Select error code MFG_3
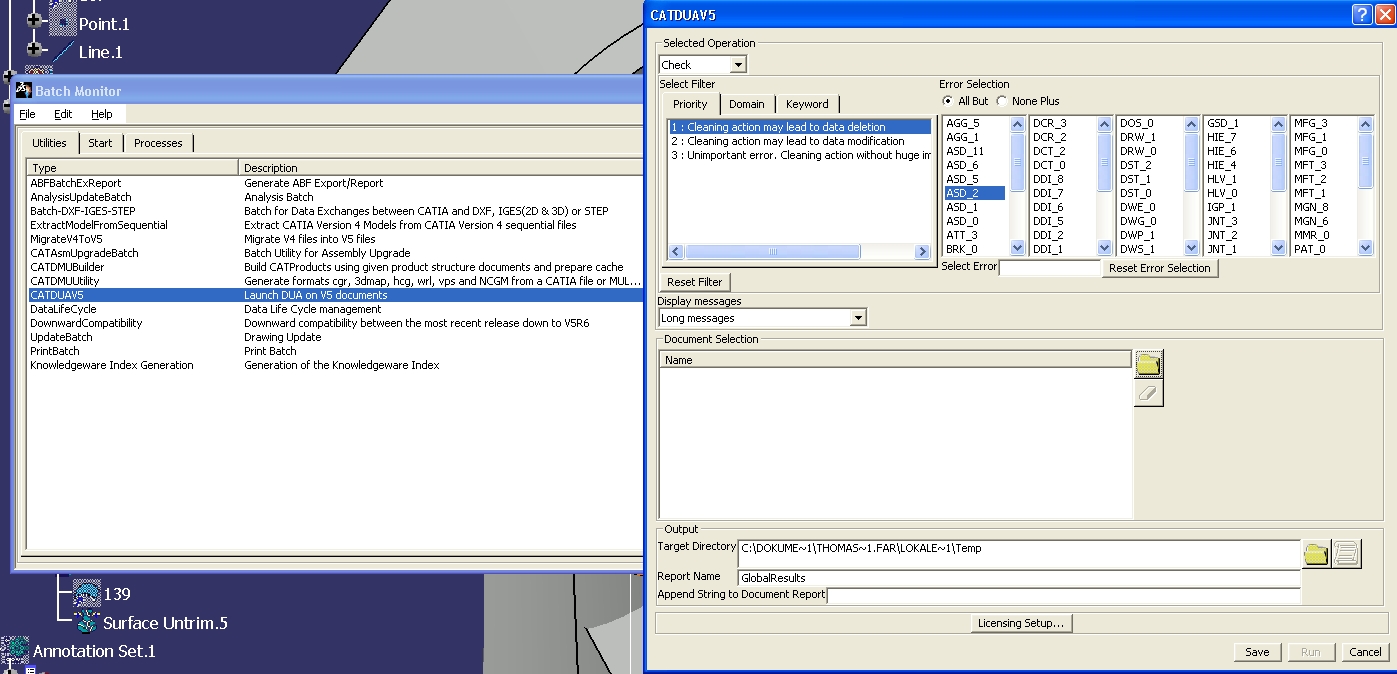 [1310, 123]
